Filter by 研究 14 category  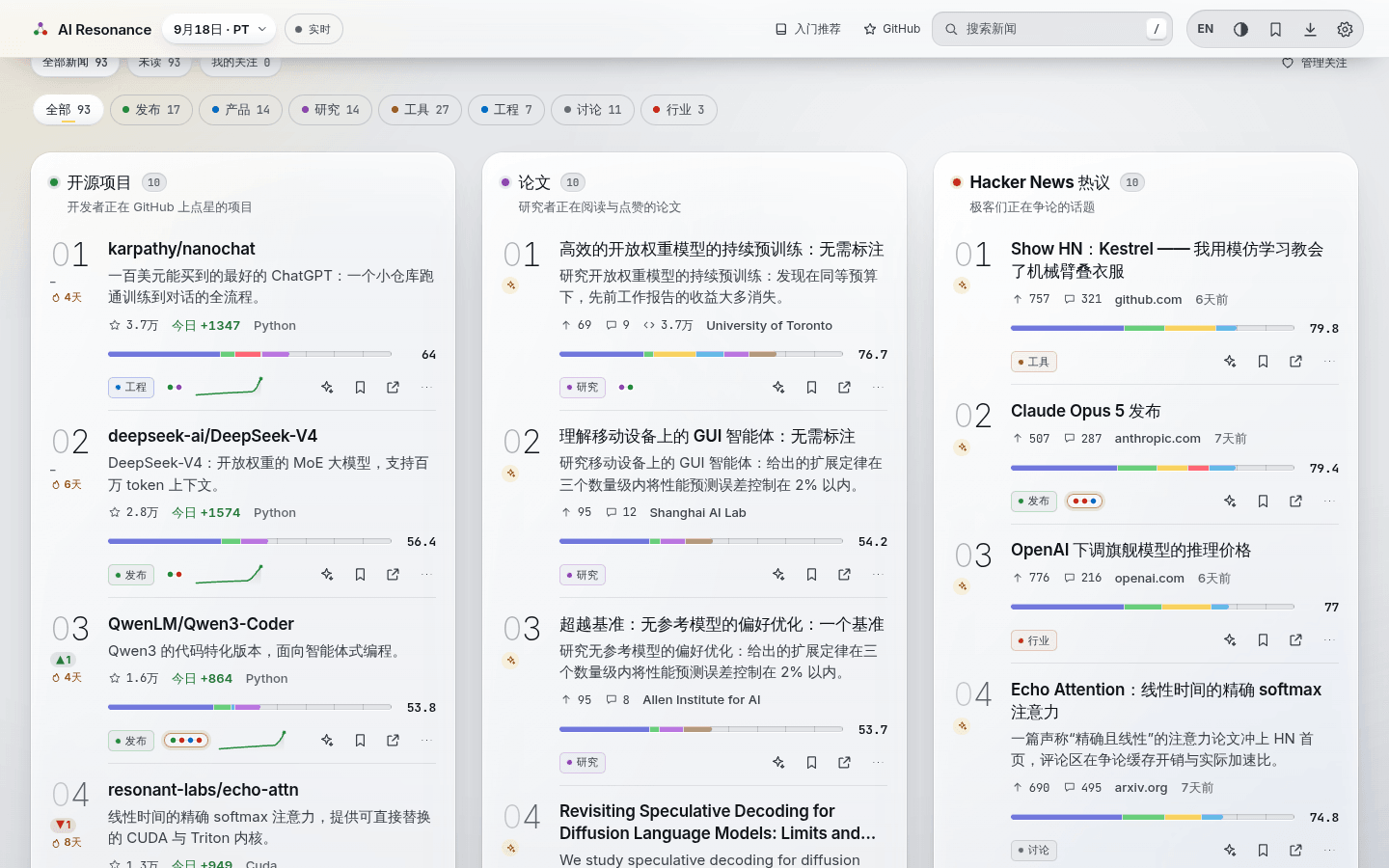[x=331, y=110]
